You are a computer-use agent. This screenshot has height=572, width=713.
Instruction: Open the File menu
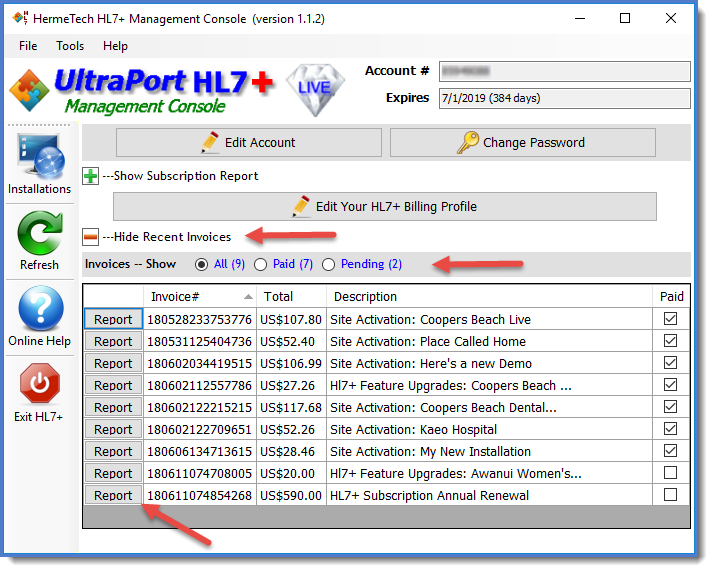point(28,46)
